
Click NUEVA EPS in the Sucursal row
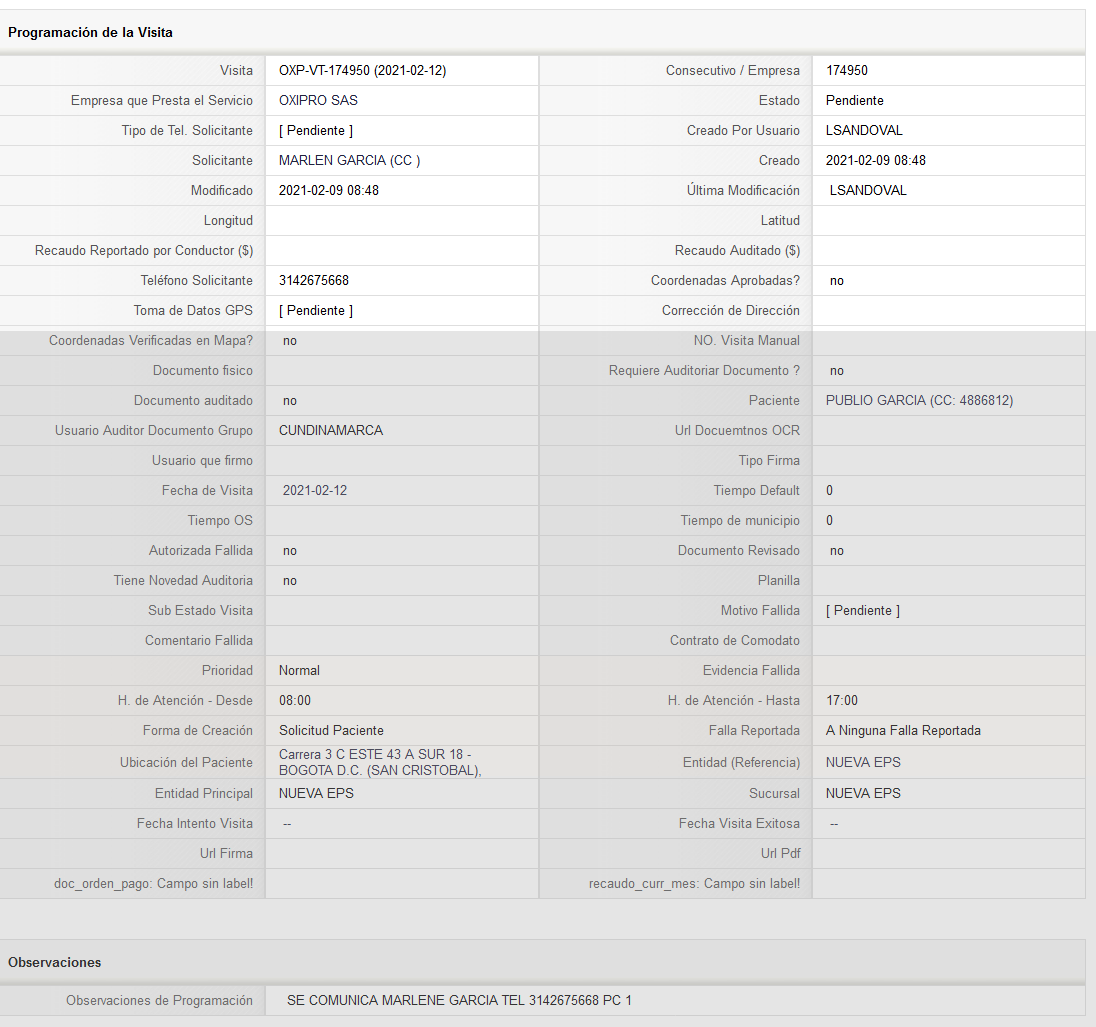click(x=863, y=795)
